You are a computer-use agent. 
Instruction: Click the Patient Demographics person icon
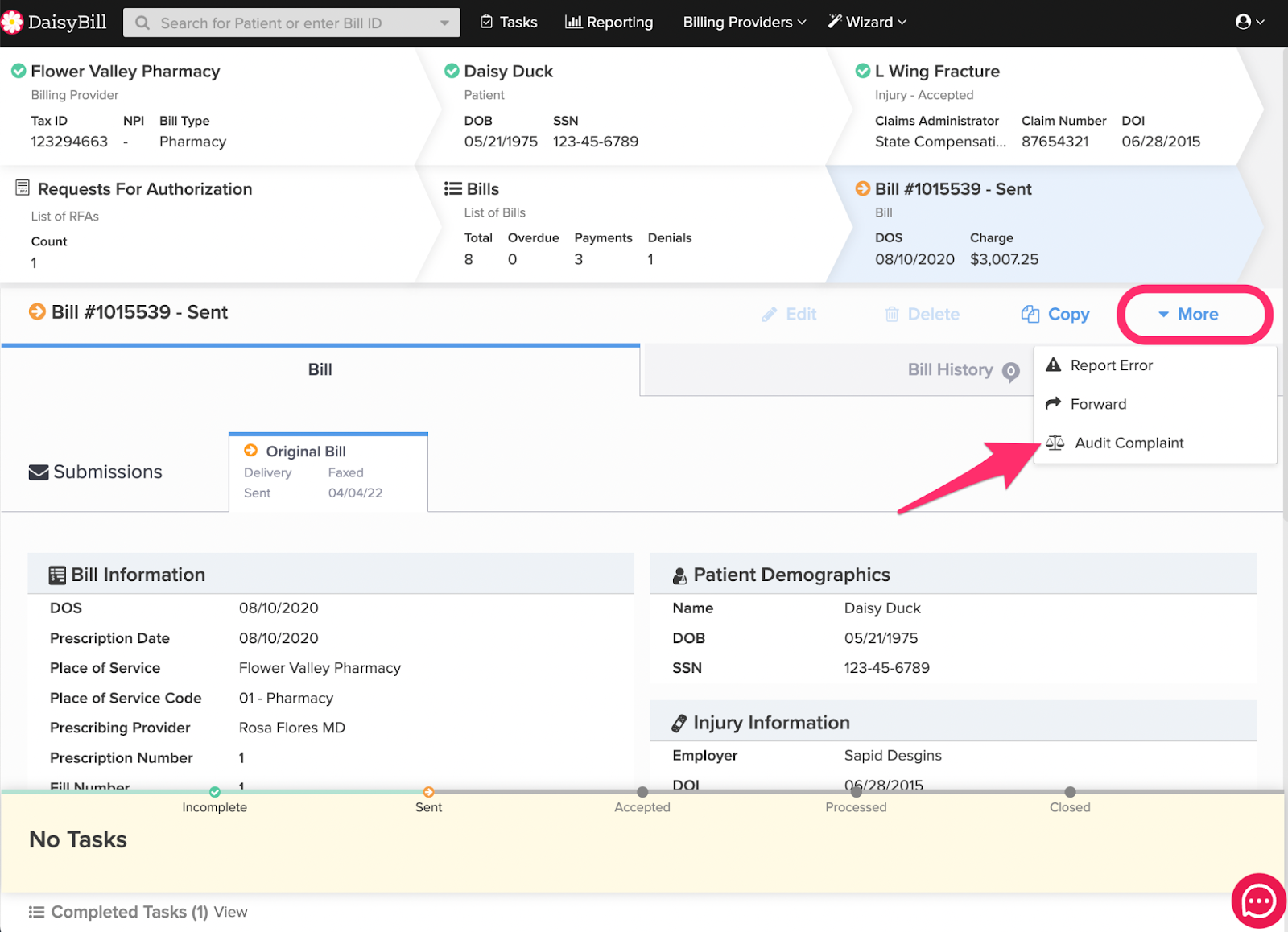click(x=680, y=575)
